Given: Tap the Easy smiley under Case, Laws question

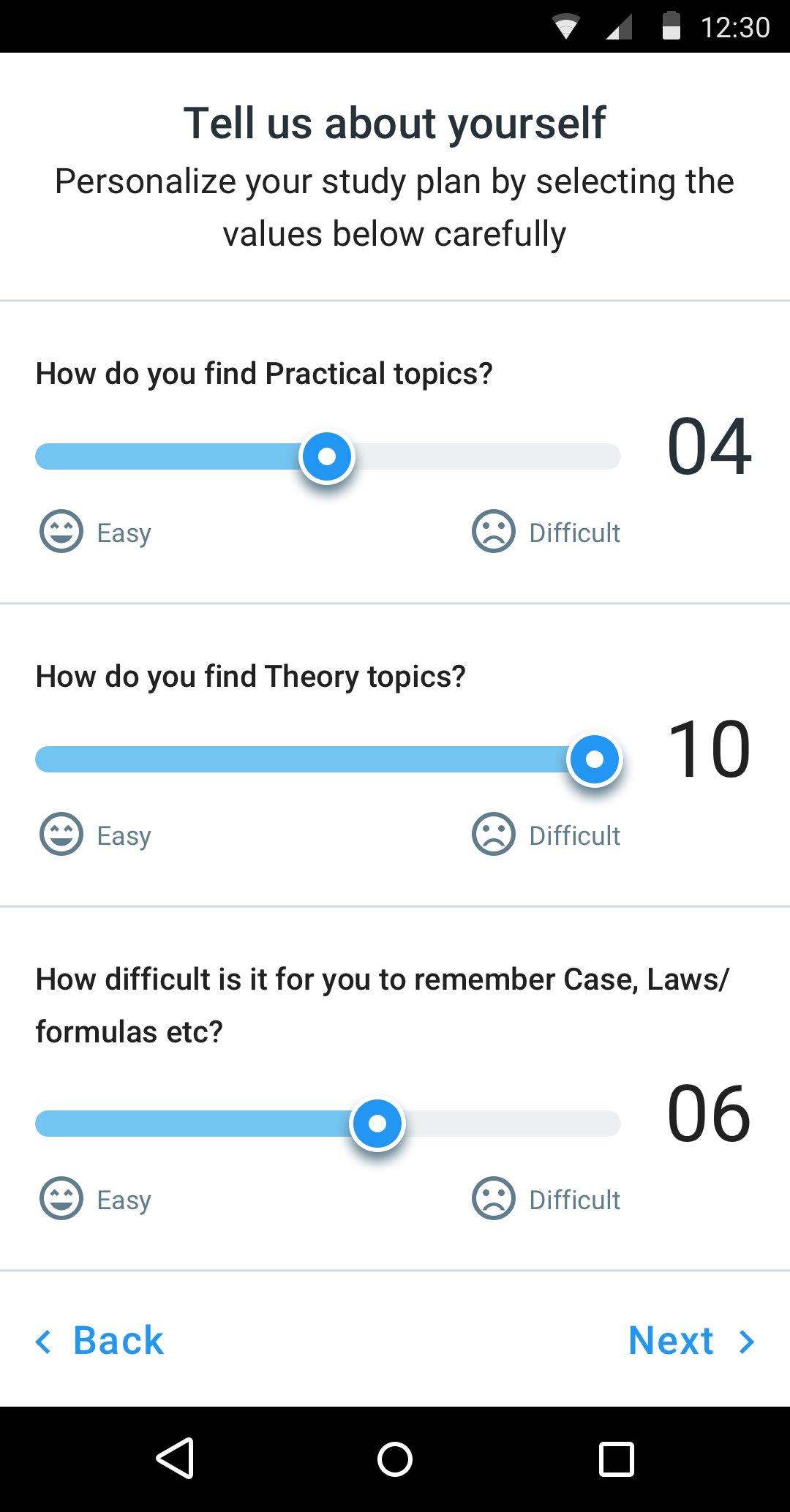Looking at the screenshot, I should [x=61, y=1199].
